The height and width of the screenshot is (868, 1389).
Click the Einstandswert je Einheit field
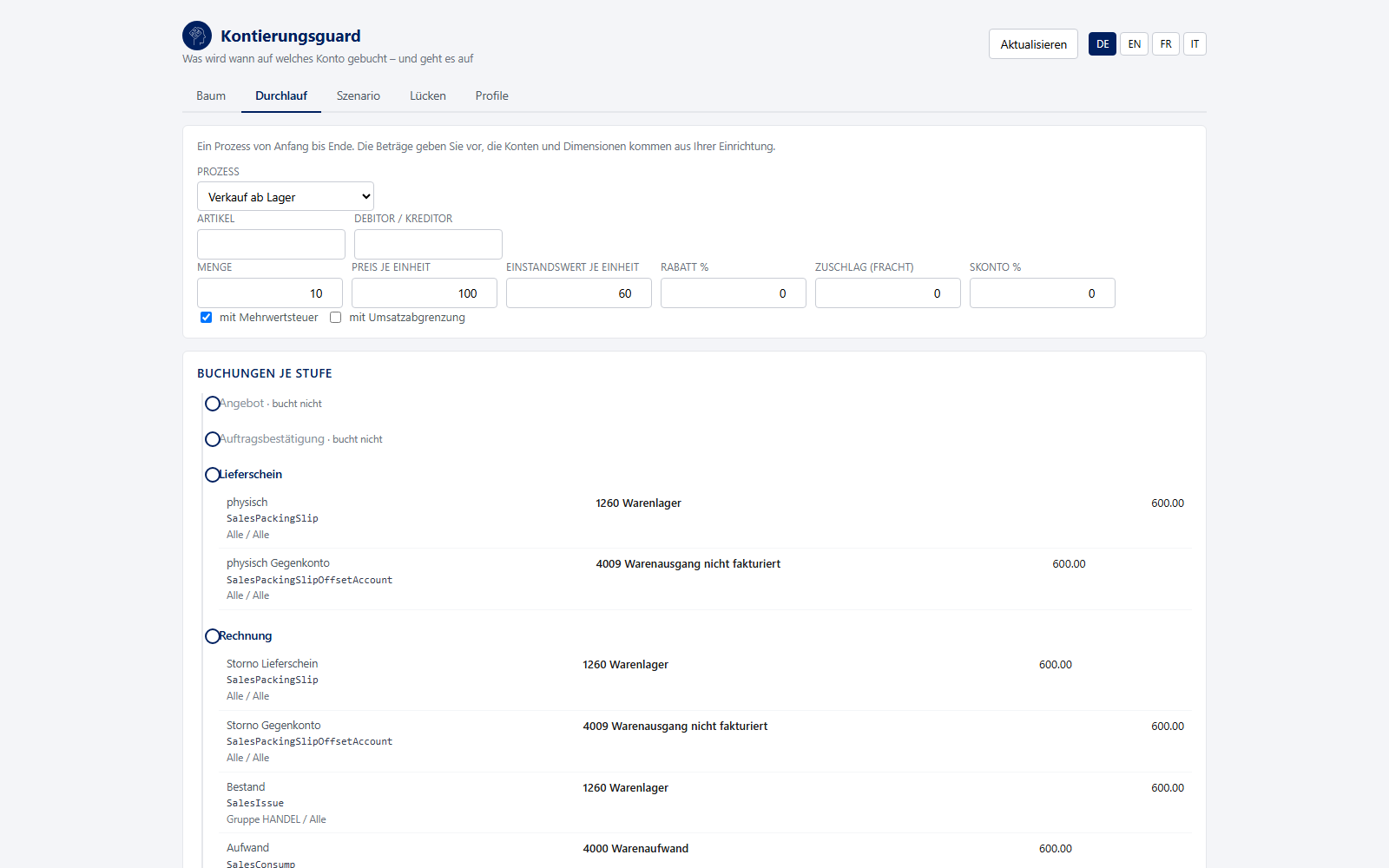tap(579, 293)
